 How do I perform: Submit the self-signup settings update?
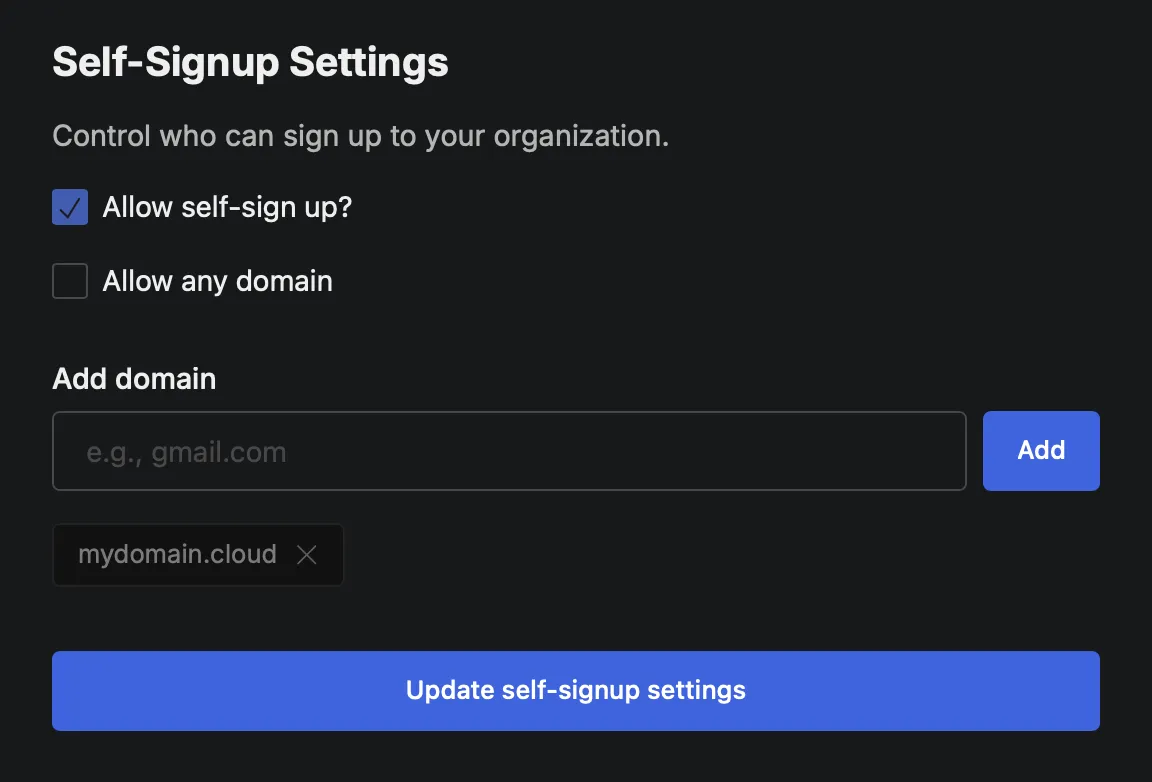(x=575, y=690)
